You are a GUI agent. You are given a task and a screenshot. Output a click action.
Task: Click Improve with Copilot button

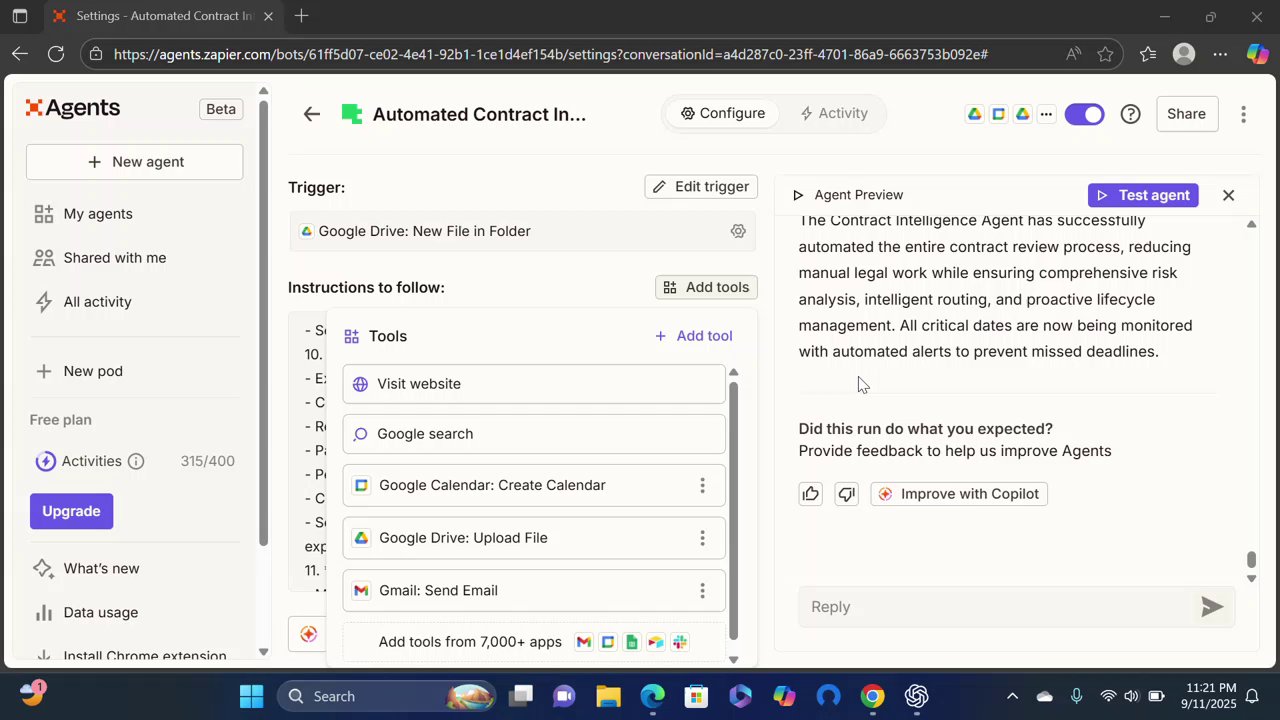click(959, 494)
